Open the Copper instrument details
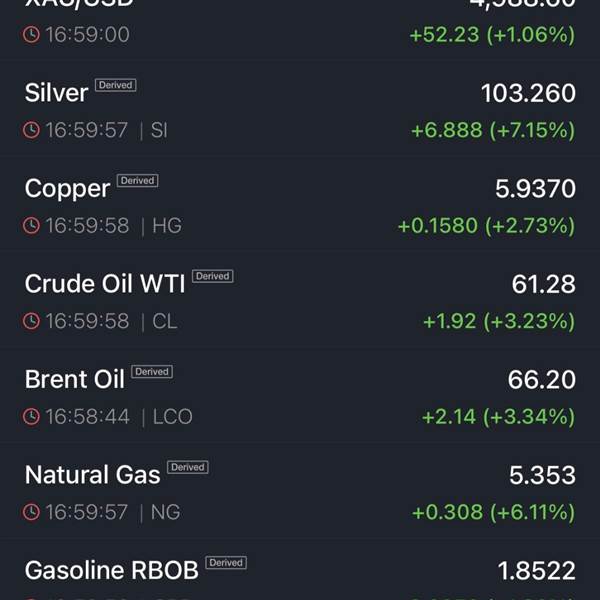The image size is (600, 600). 300,205
